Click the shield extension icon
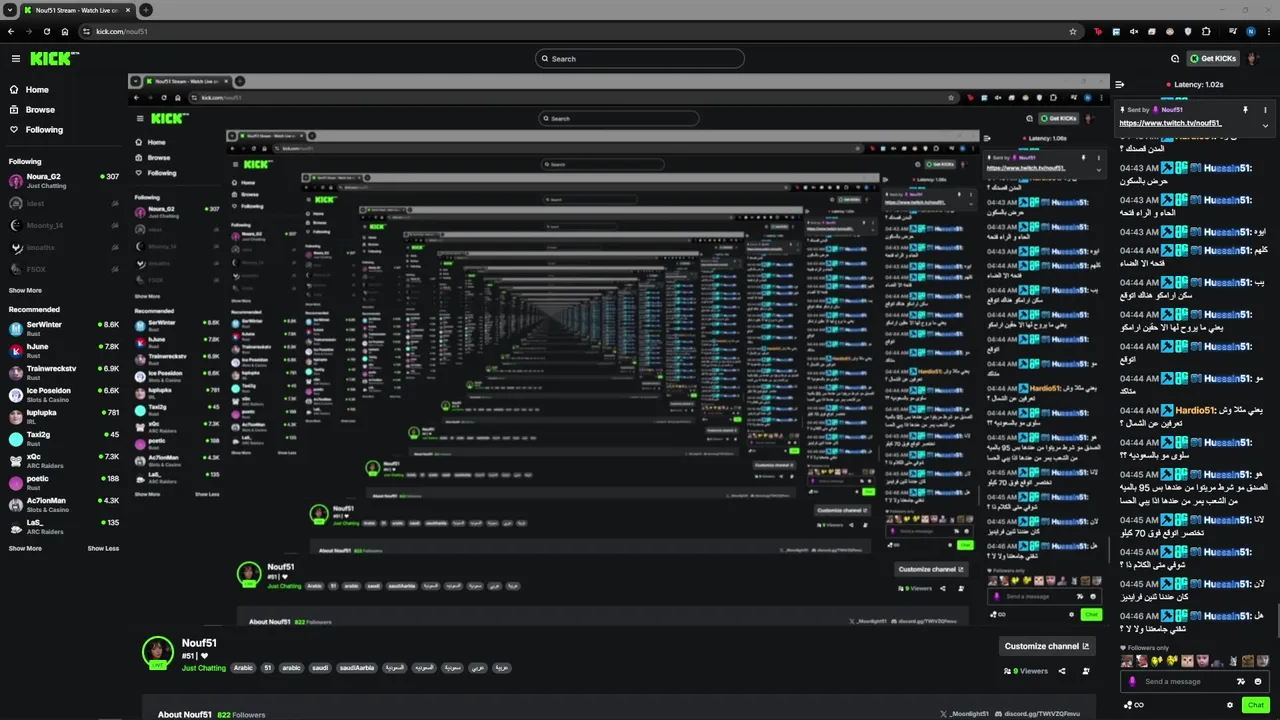Screen dimensions: 1280x720 1188,31
